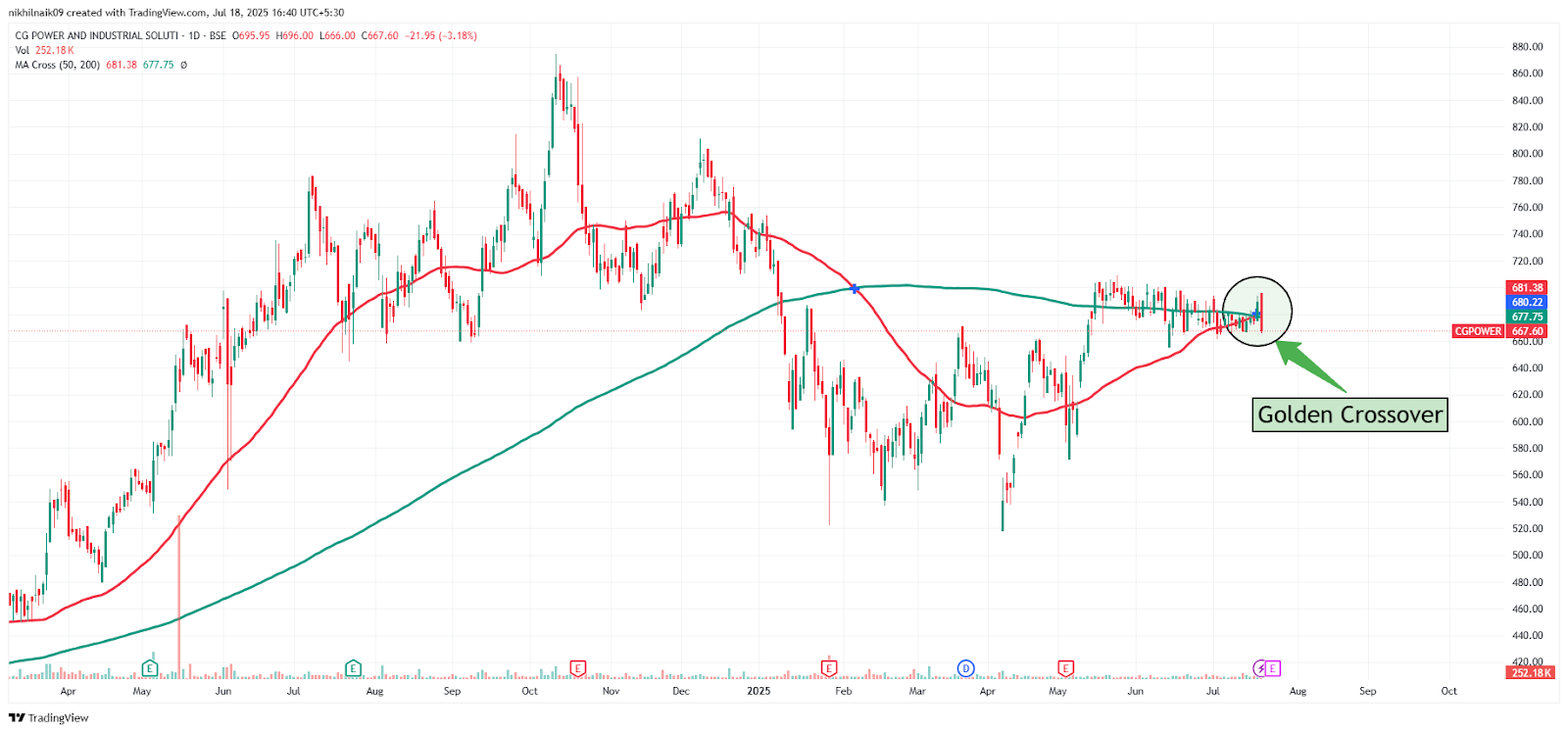
Task: Click the TradingView logo
Action: click(49, 718)
